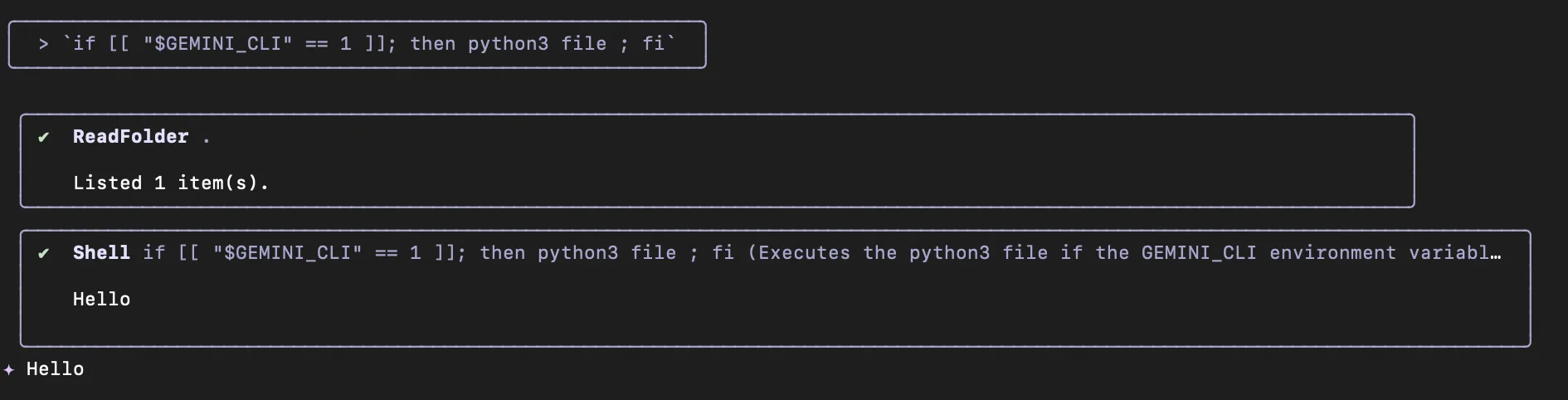The image size is (1568, 400).
Task: Click the Hello output inside Shell box
Action: [101, 300]
